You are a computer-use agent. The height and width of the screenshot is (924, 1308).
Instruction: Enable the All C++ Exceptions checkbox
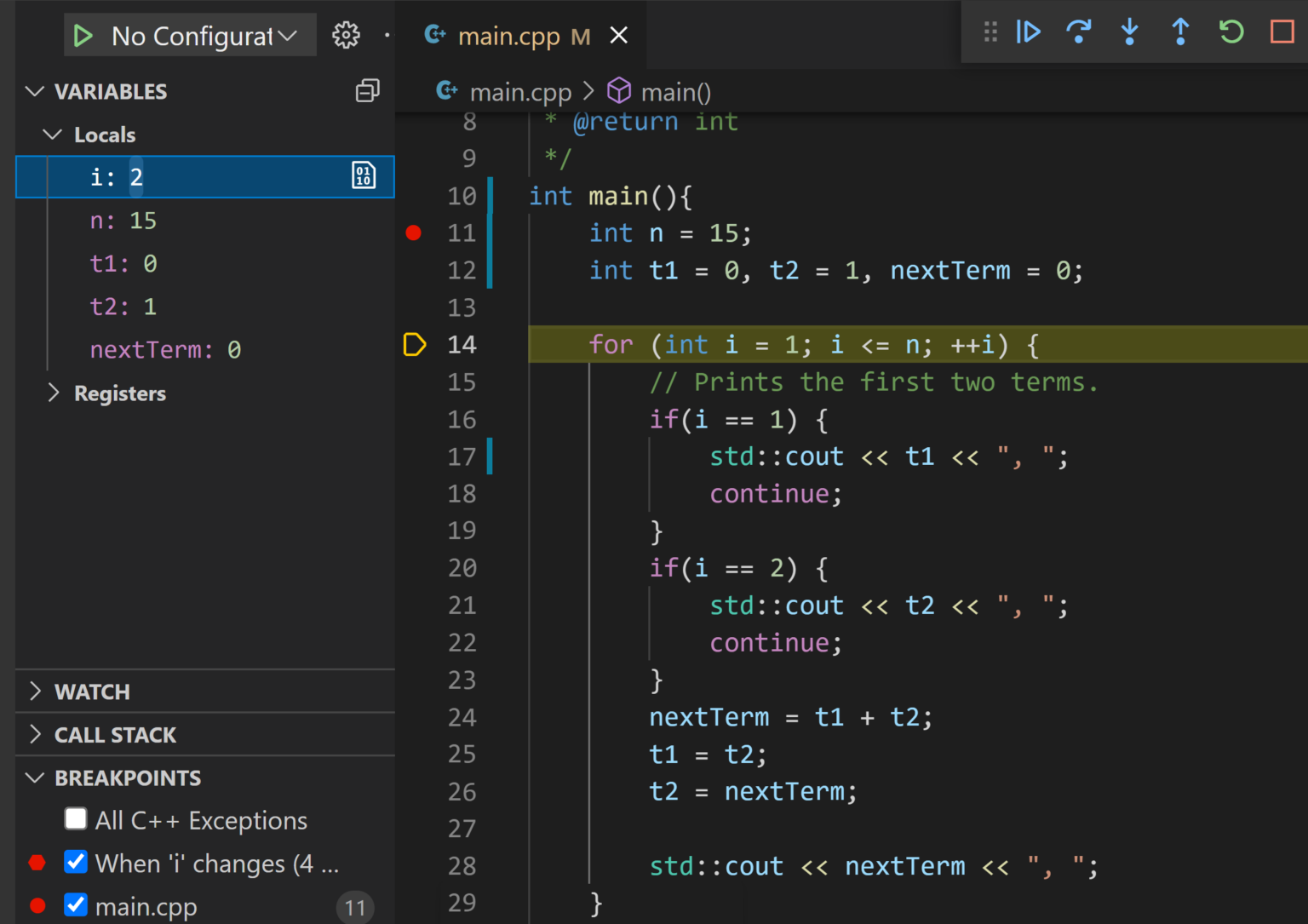[x=76, y=819]
